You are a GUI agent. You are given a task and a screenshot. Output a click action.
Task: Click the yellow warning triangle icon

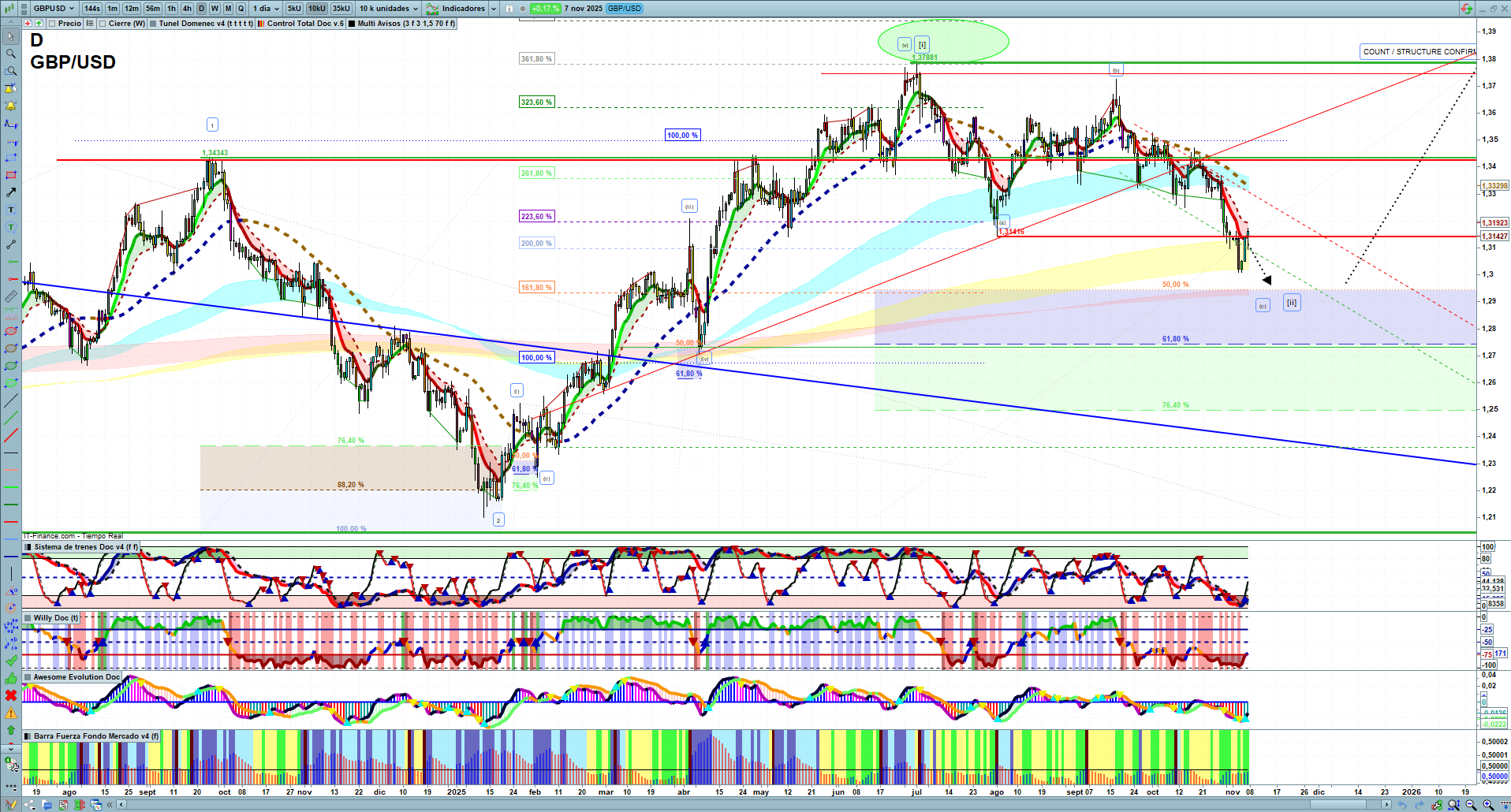(x=11, y=713)
